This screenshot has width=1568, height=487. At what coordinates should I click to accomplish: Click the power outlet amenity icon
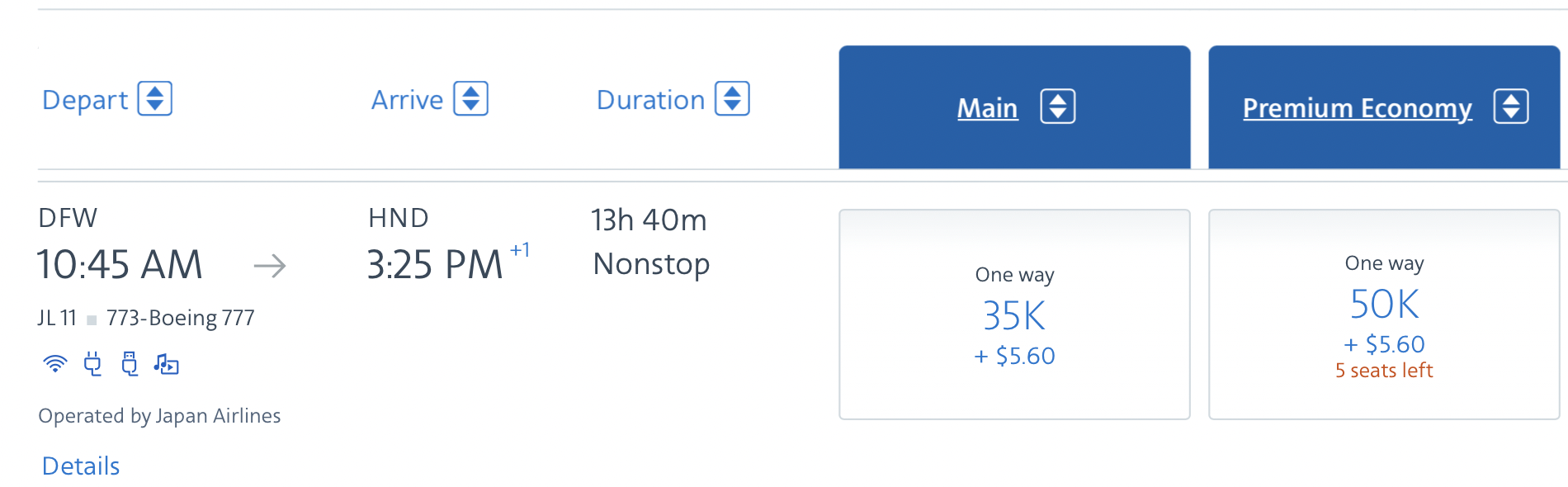coord(92,363)
